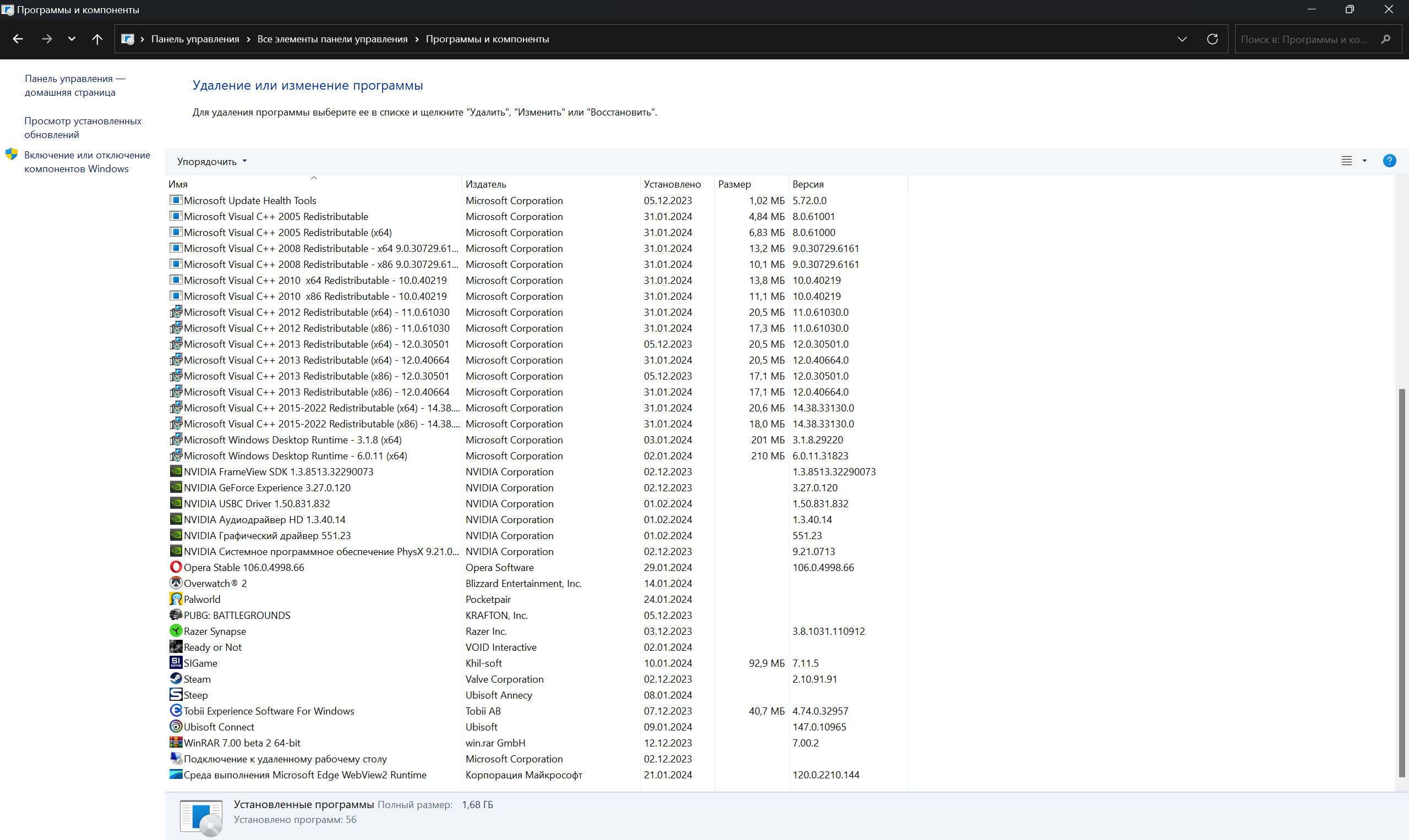Select WinRAR 7.00 beta 2 icon
Screen dimensions: 1409x840
tap(176, 742)
